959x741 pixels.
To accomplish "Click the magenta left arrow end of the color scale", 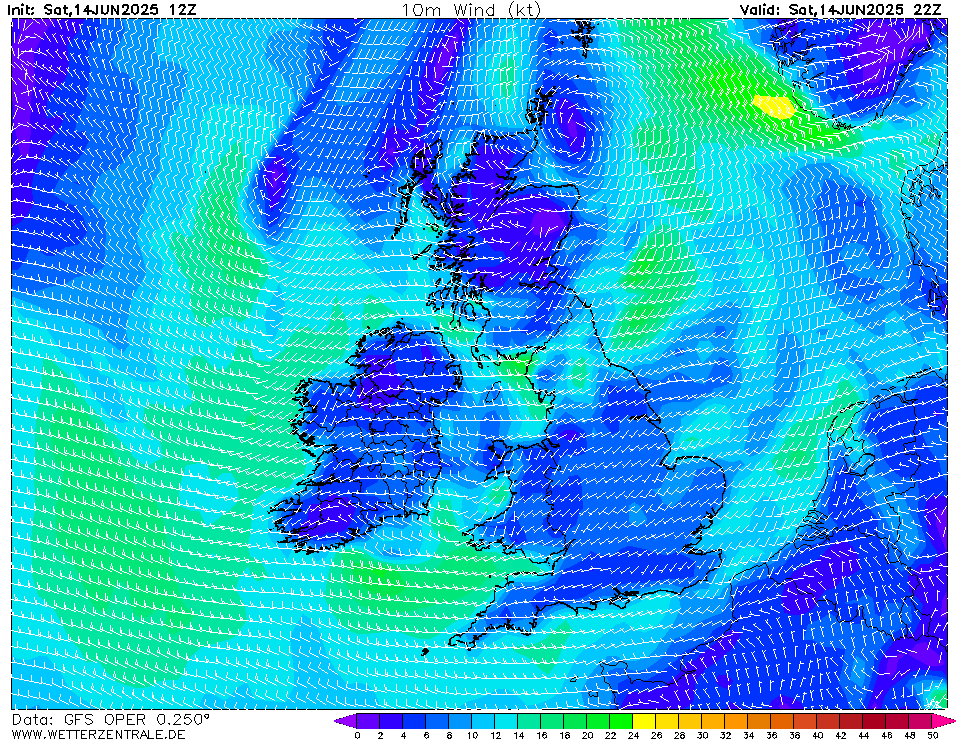I will [x=345, y=720].
